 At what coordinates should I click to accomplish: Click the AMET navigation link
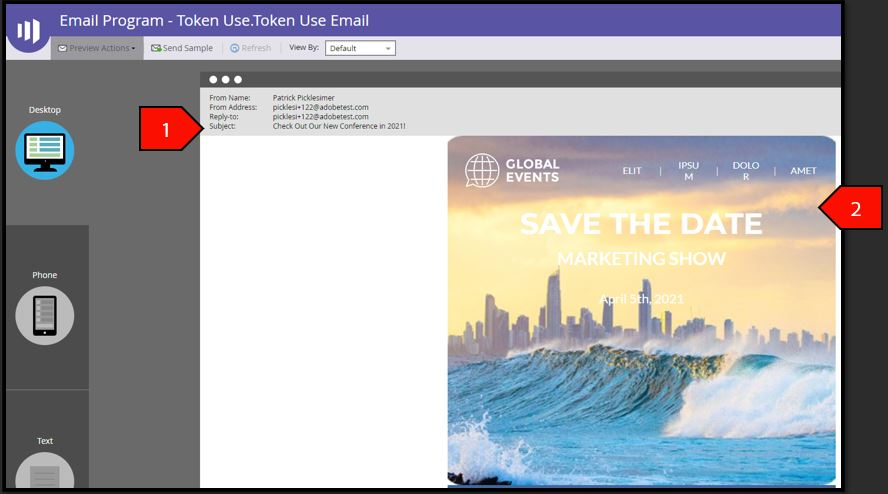pyautogui.click(x=803, y=171)
